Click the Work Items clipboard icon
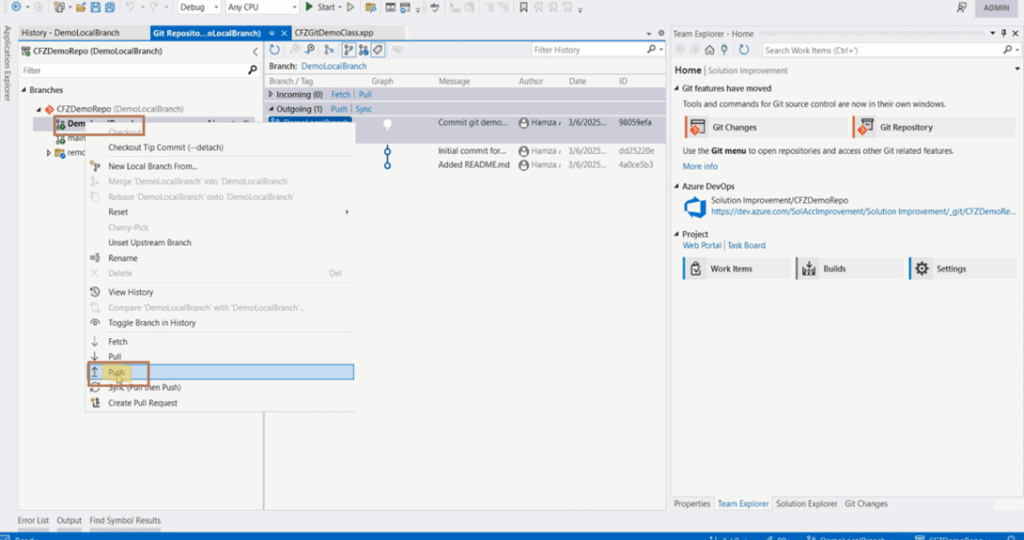Screen dimensions: 1024x540 (696, 268)
